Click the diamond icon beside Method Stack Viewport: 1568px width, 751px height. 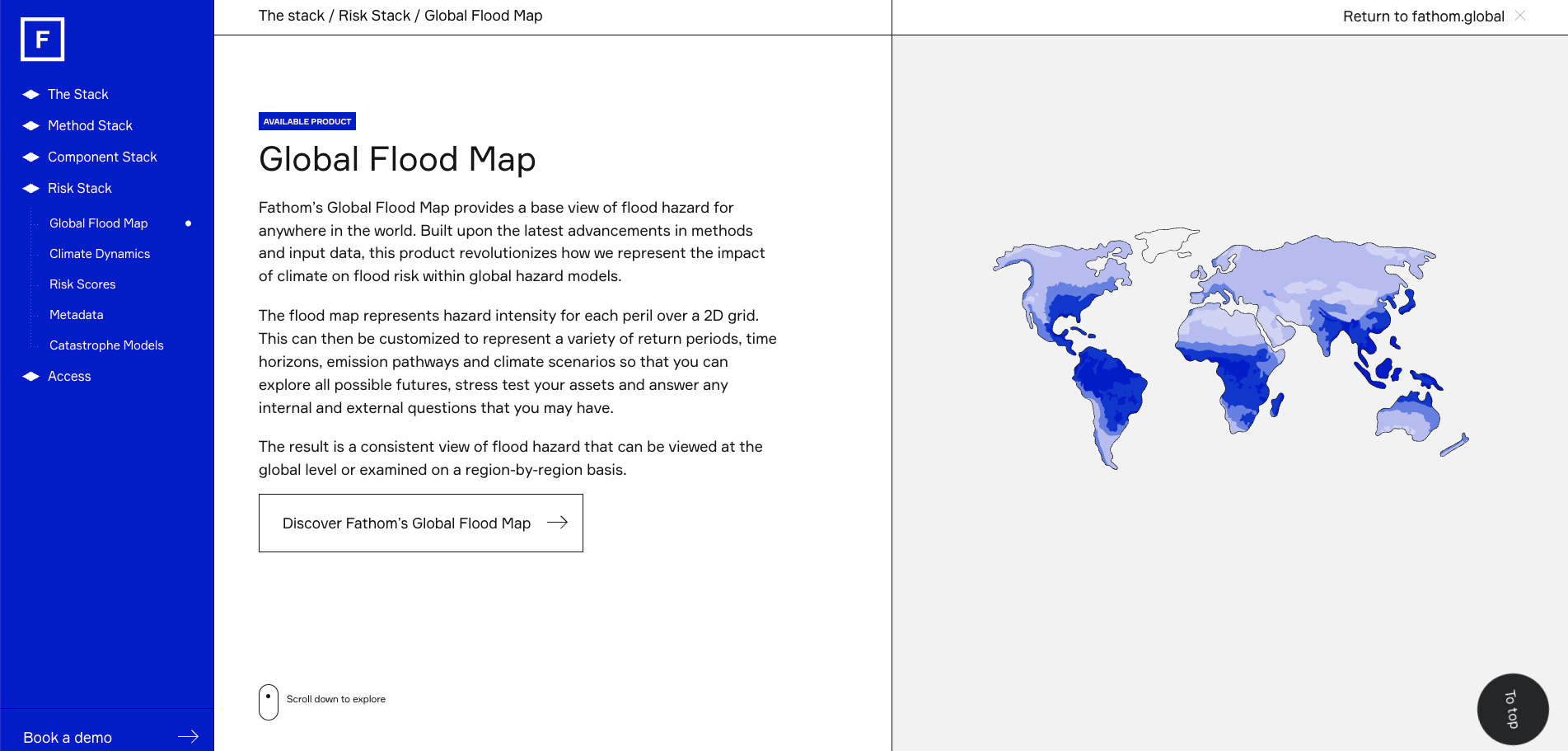point(31,125)
